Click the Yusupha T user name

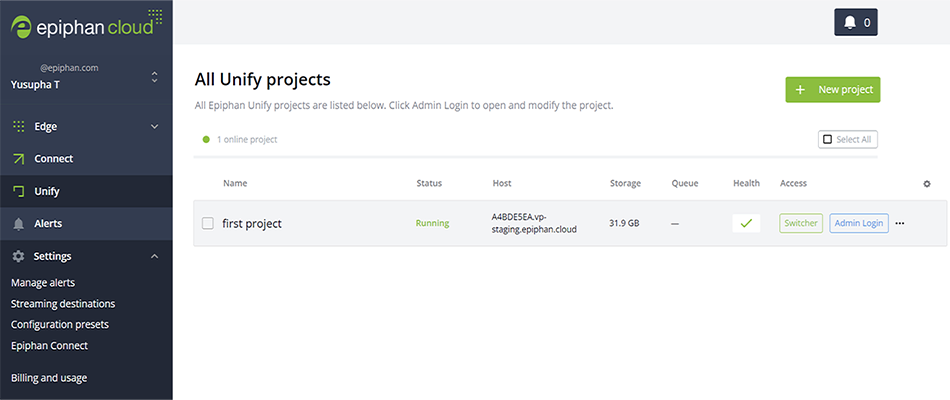(x=35, y=85)
